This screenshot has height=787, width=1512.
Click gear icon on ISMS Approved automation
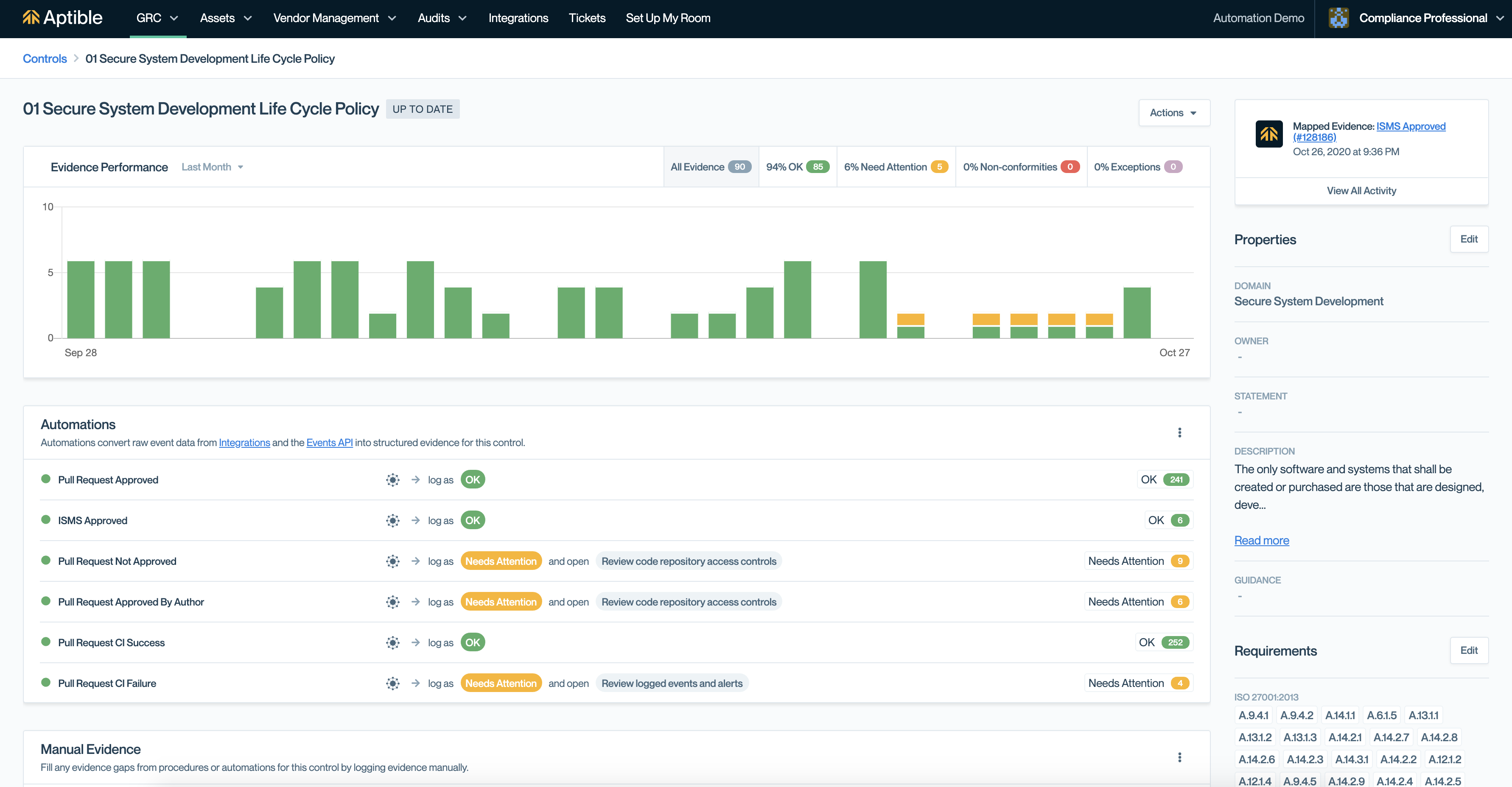pyautogui.click(x=393, y=521)
